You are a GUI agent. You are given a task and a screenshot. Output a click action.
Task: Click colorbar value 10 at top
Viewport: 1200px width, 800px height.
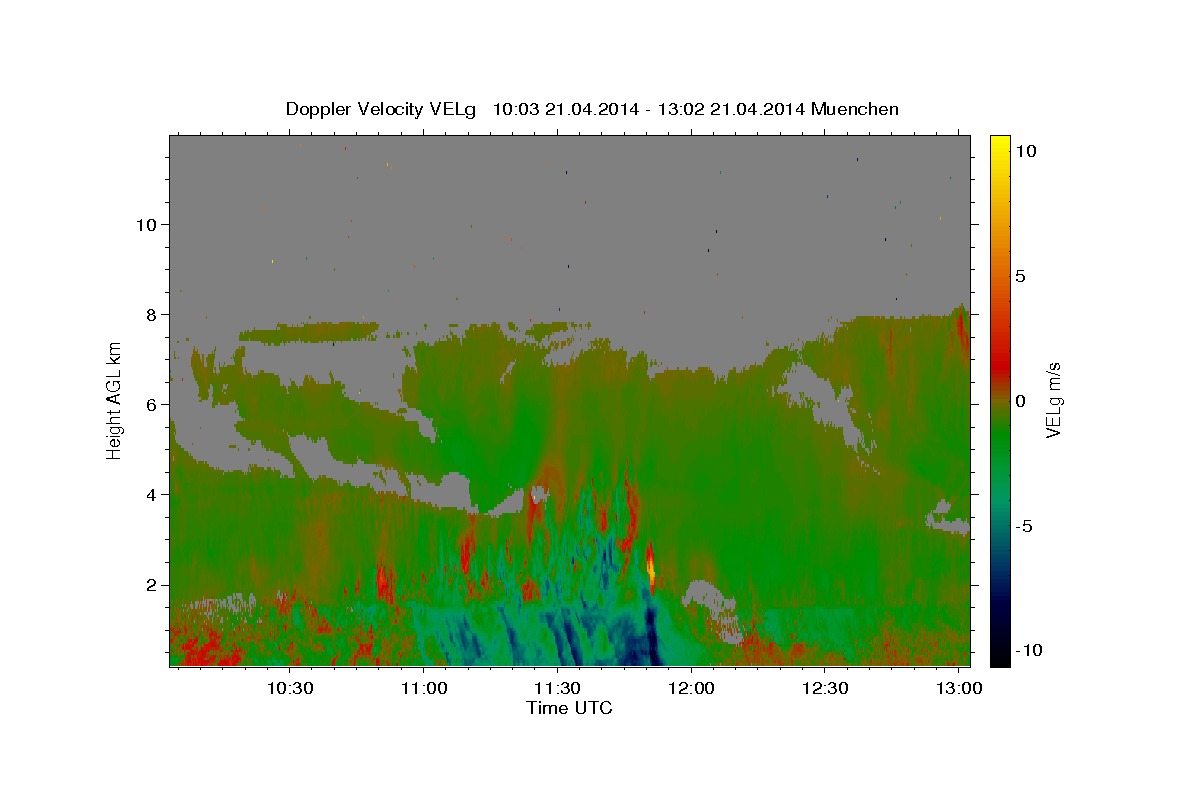click(1027, 151)
